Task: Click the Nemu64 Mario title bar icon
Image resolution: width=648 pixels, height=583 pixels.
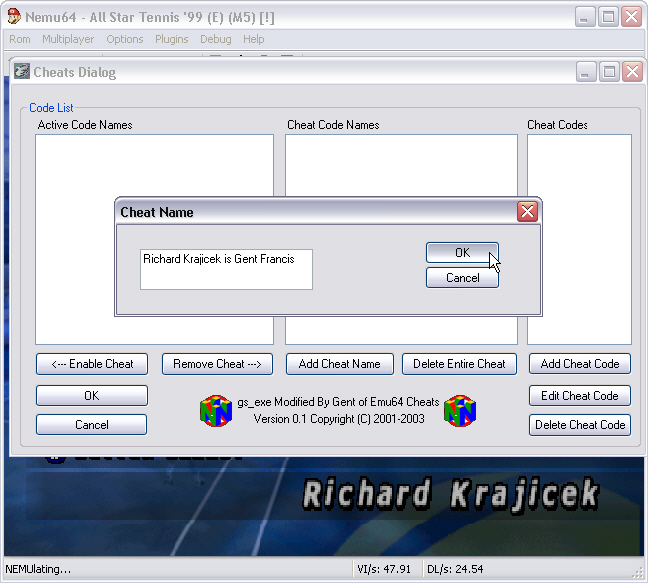Action: click(14, 17)
